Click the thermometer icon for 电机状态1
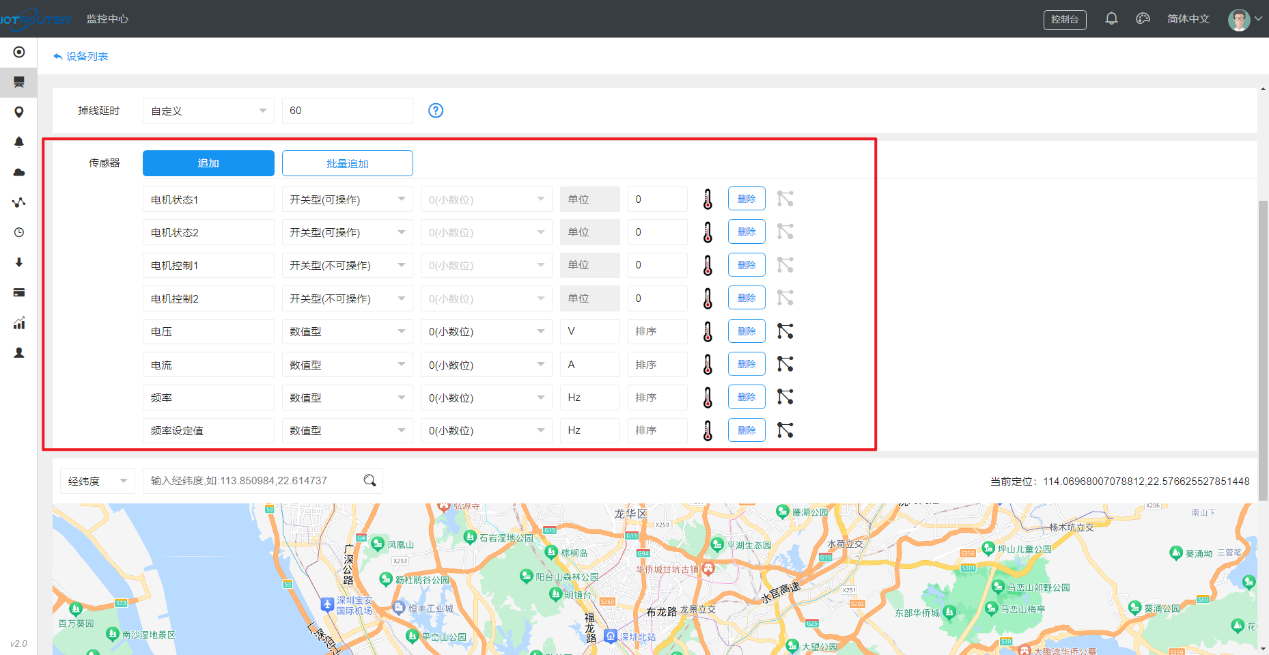The image size is (1269, 655). [708, 199]
